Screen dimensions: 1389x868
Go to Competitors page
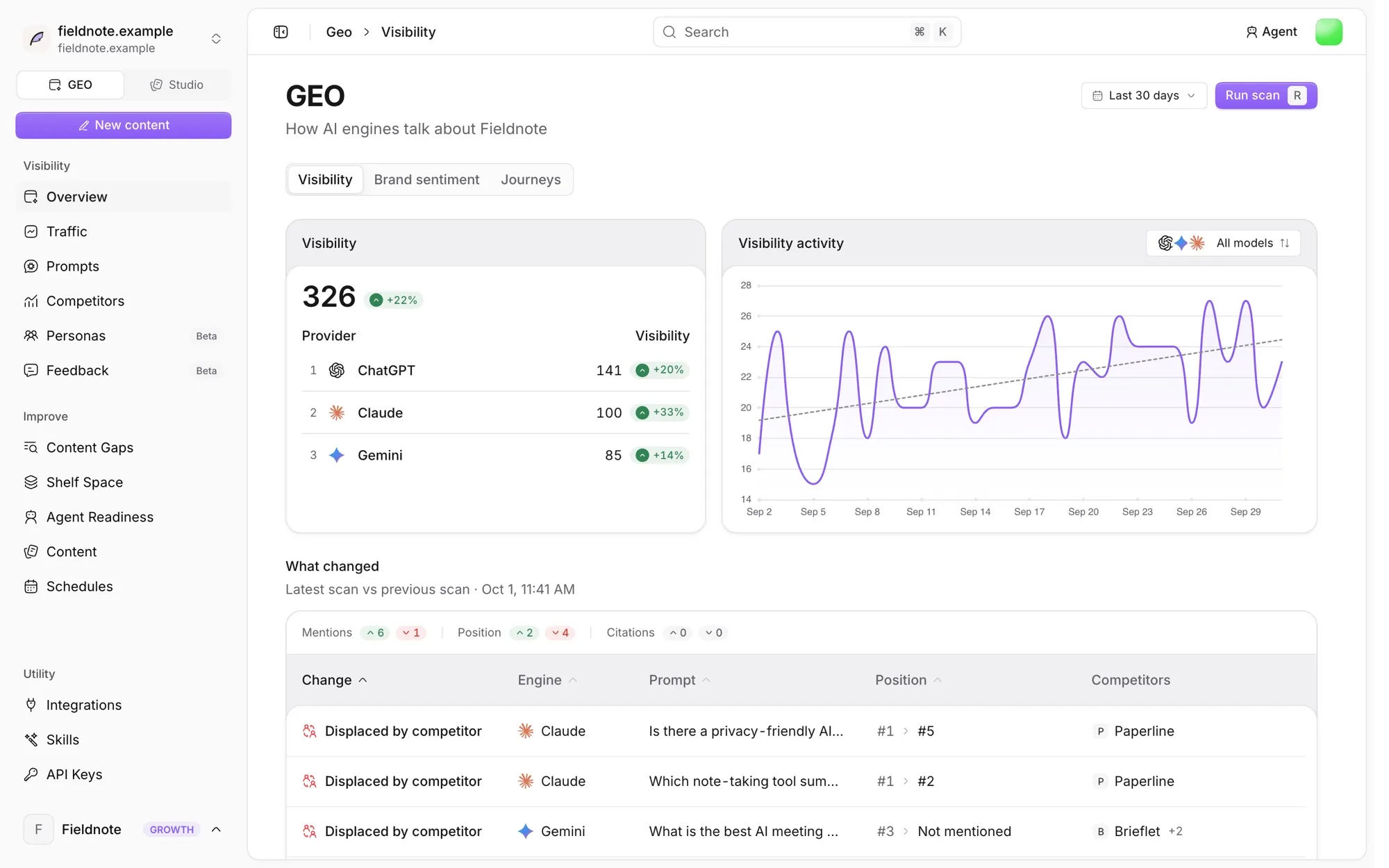click(124, 301)
